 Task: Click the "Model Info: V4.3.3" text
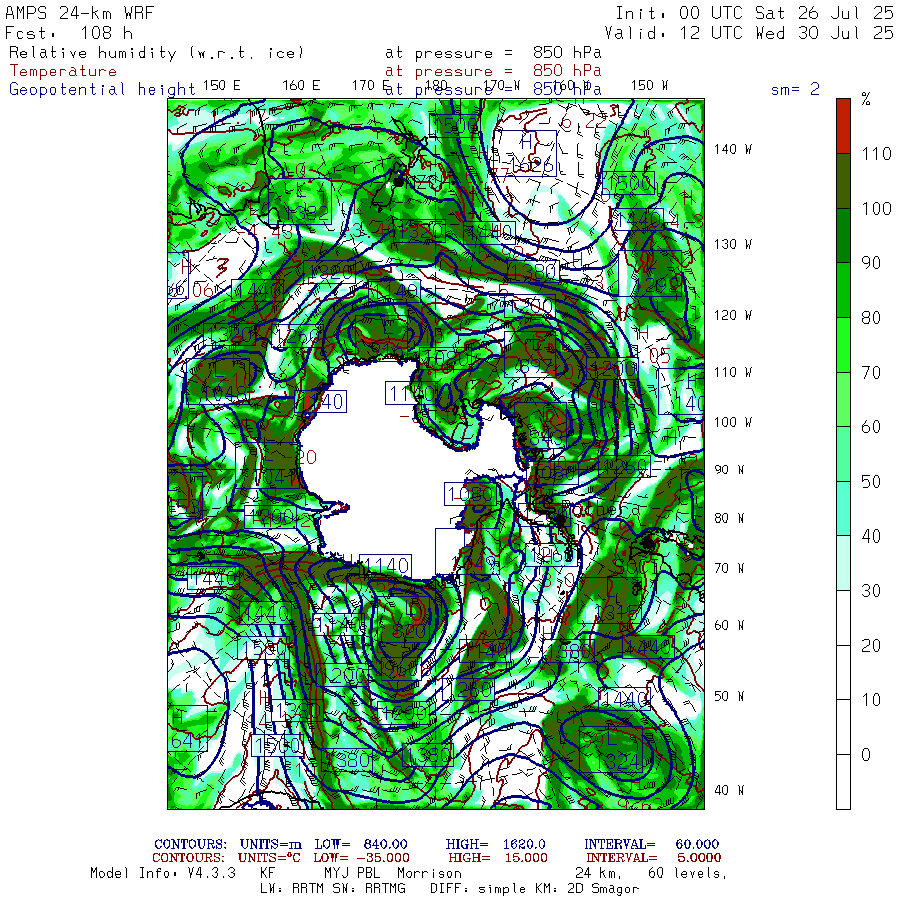point(164,874)
